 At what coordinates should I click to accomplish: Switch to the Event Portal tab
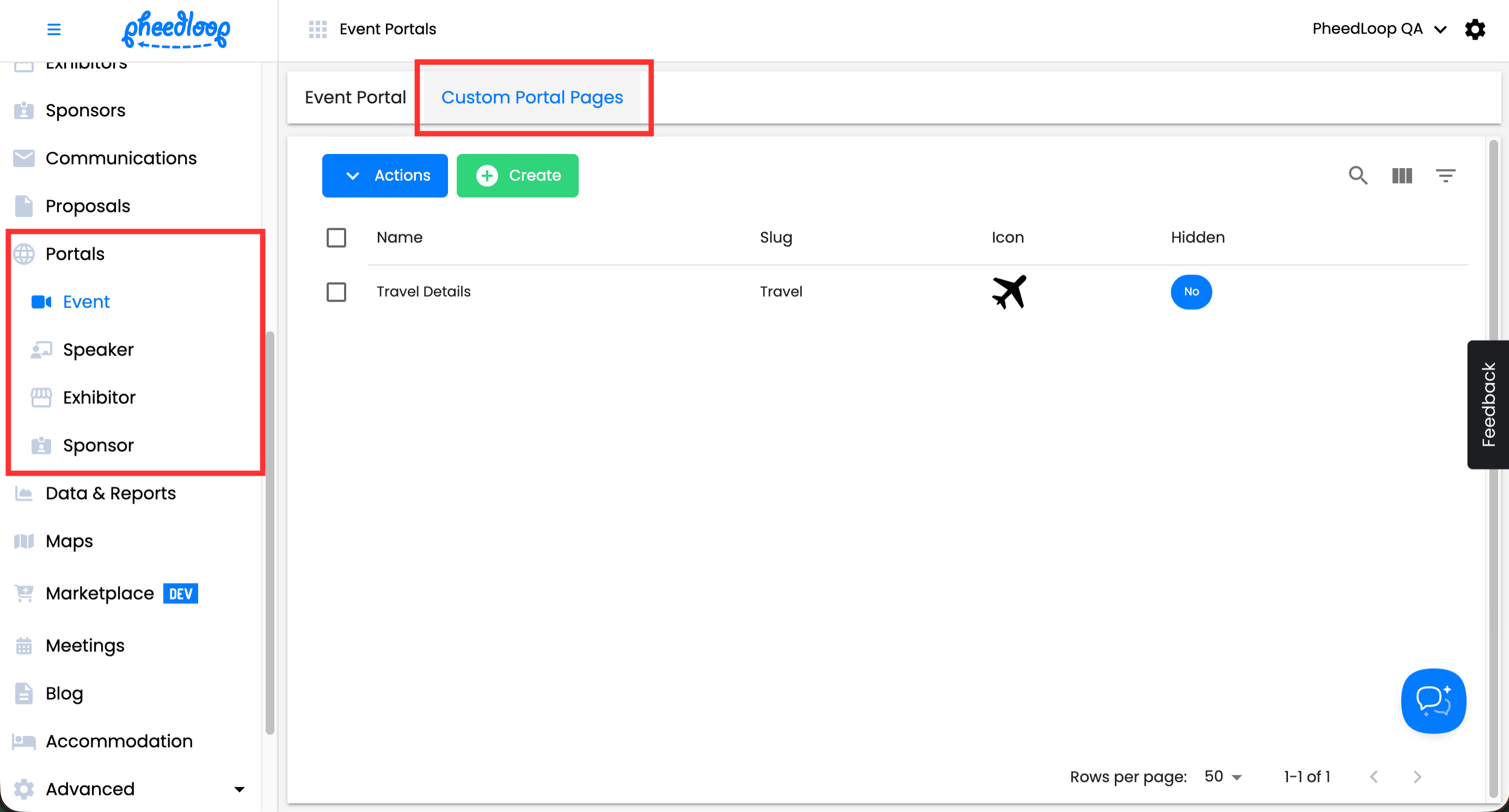[355, 97]
